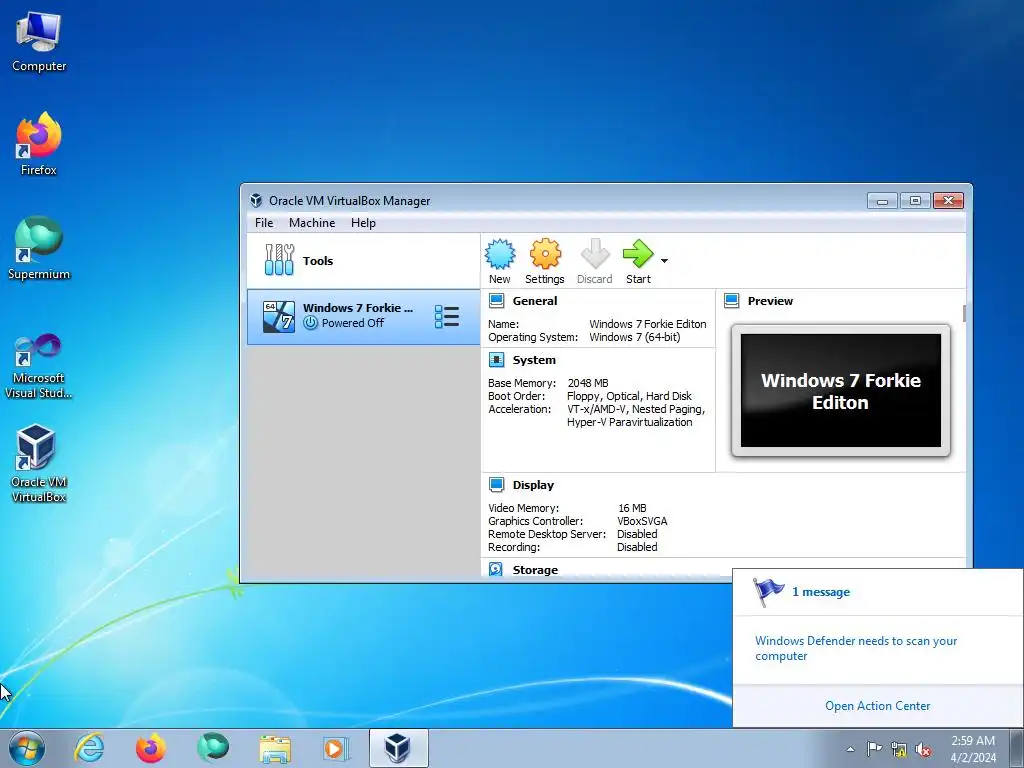Show hidden tray icons arrow
This screenshot has height=768, width=1024.
tap(850, 749)
